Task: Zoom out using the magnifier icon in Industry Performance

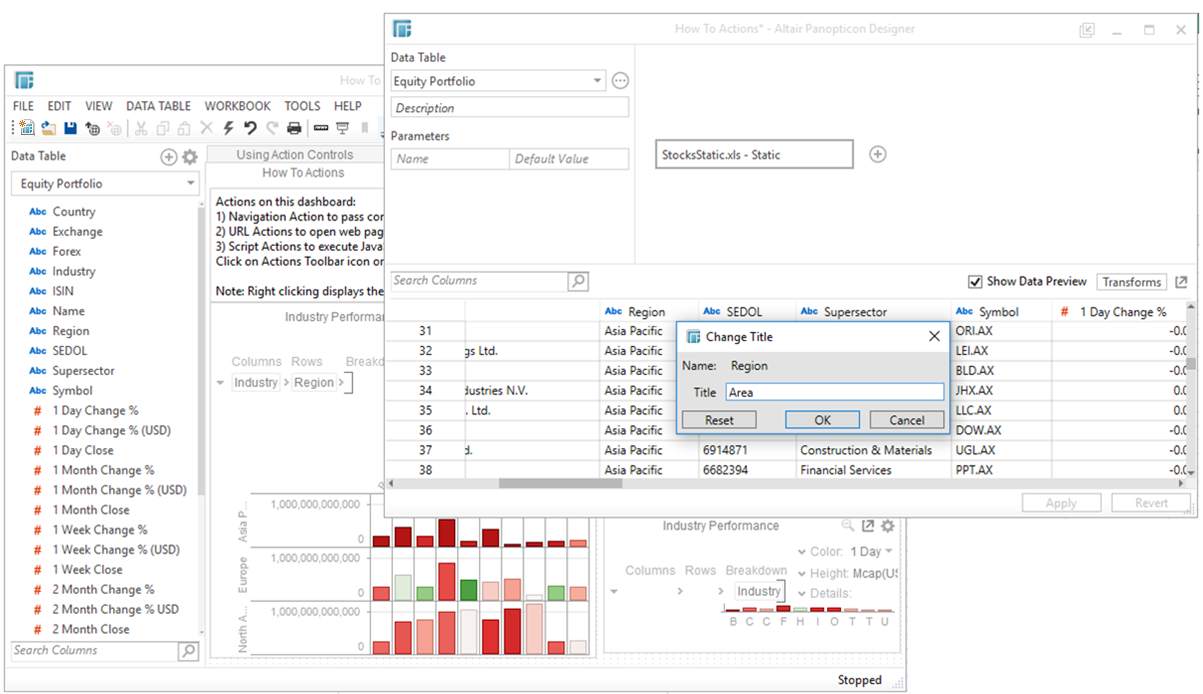Action: pos(846,524)
